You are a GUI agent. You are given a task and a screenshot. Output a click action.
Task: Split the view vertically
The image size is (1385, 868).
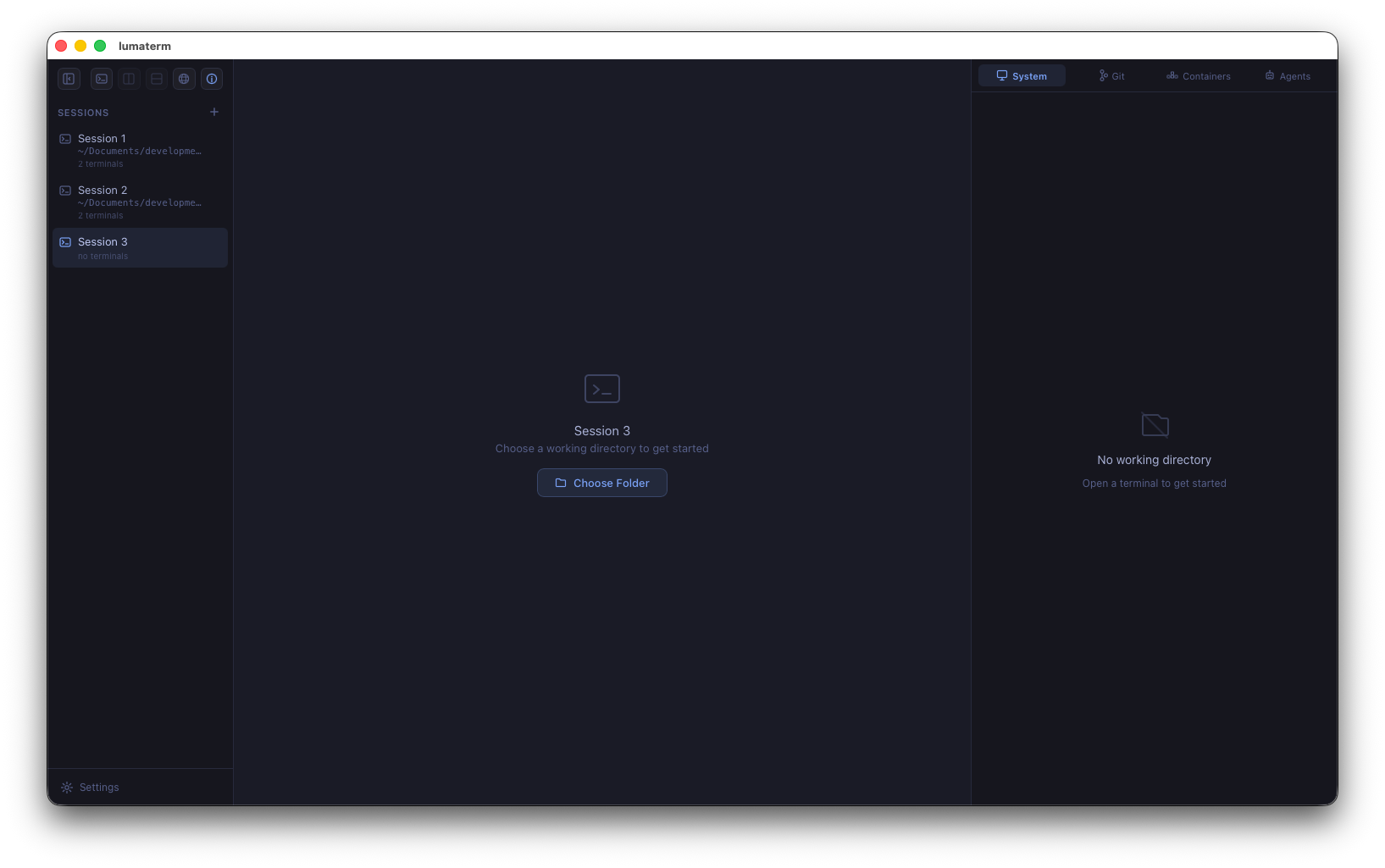pos(129,78)
